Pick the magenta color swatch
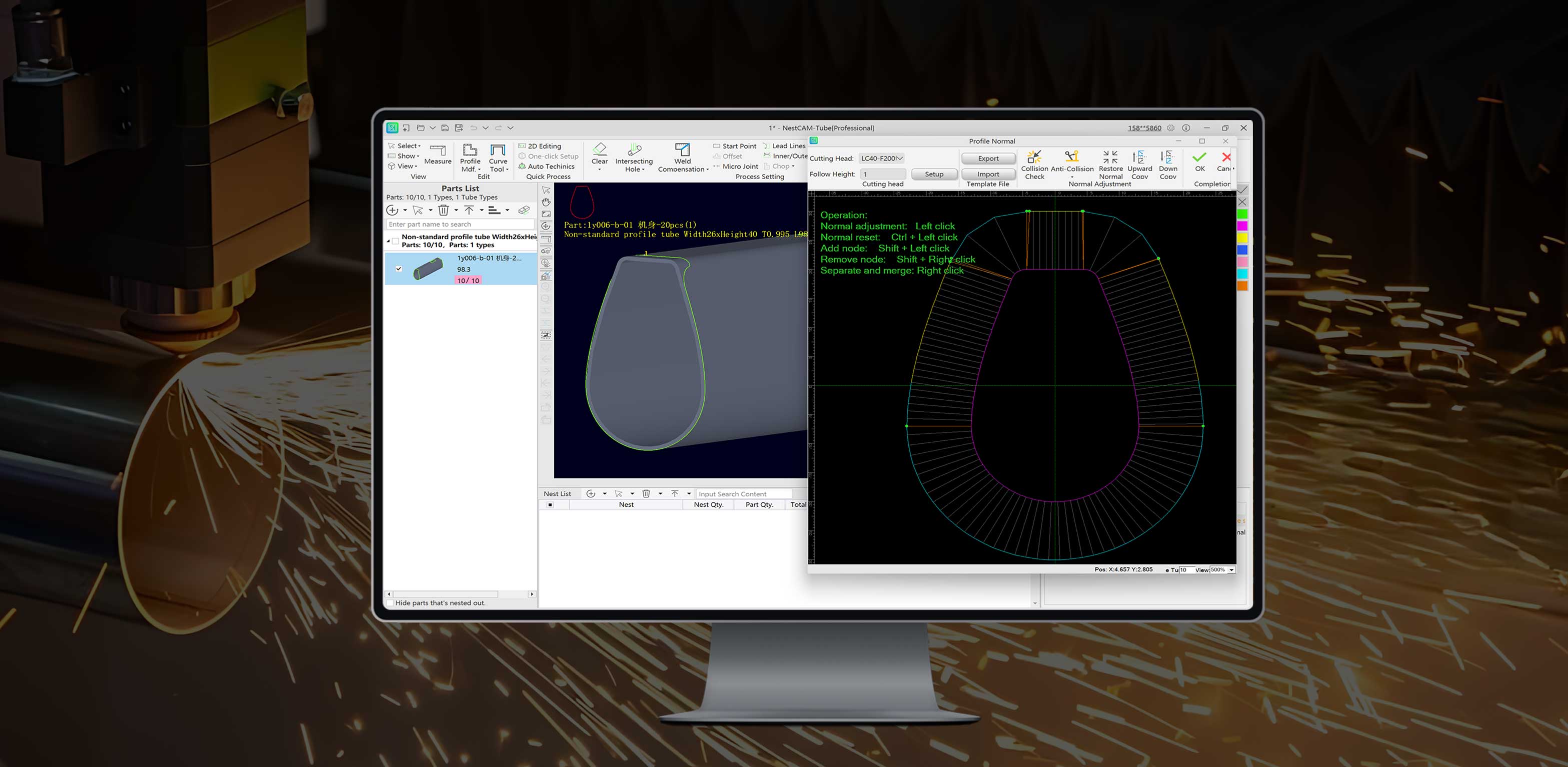The height and width of the screenshot is (767, 1568). pyautogui.click(x=1242, y=226)
